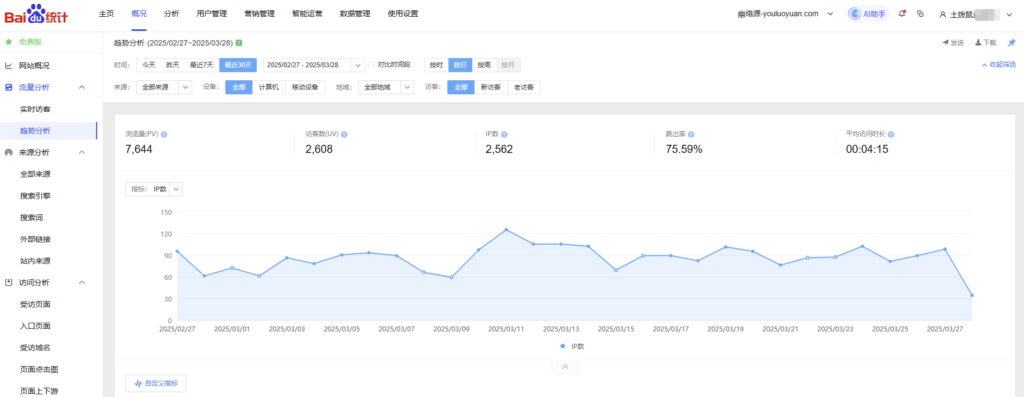Open the 全部来源 source dropdown
The height and width of the screenshot is (397, 1024).
click(164, 87)
